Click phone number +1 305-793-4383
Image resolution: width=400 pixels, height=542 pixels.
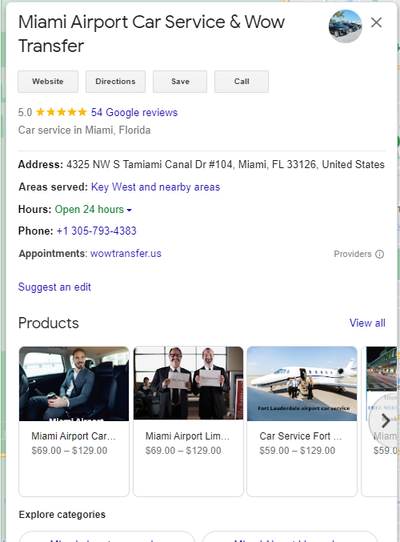coord(96,231)
